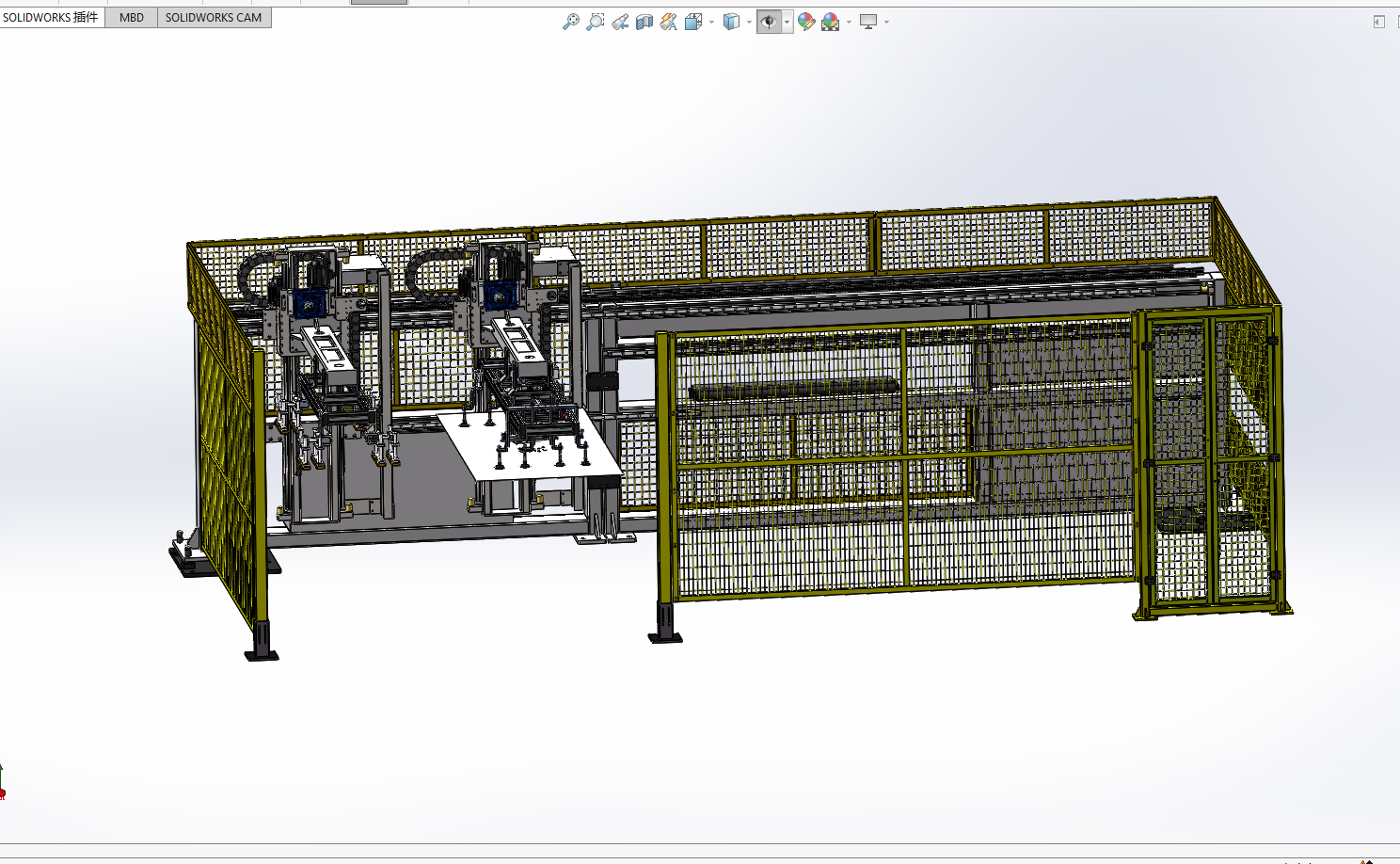Screen dimensions: 1400x864
Task: Activate the Section View tool
Action: point(644,22)
